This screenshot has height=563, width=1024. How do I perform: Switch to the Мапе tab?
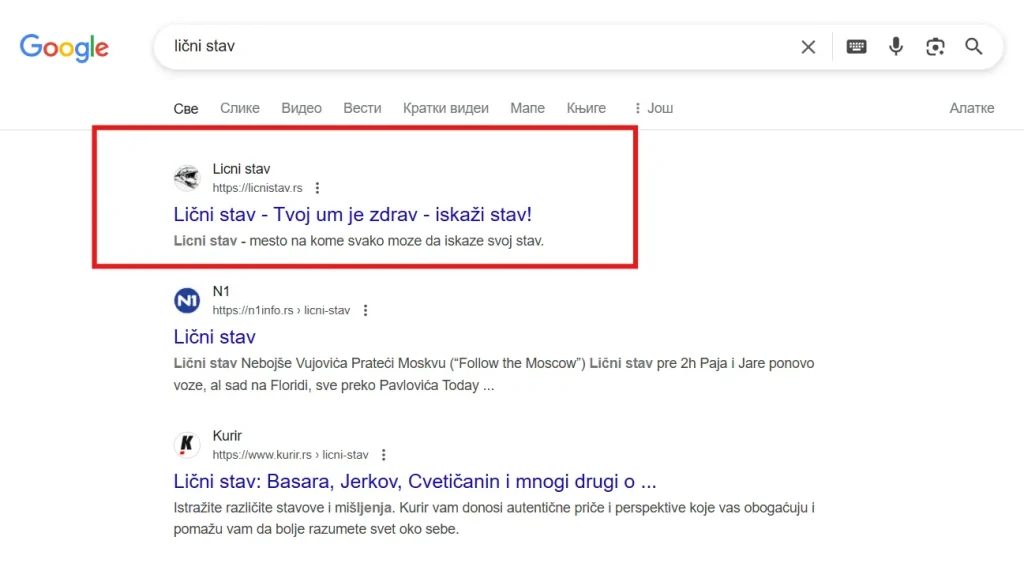click(x=527, y=108)
